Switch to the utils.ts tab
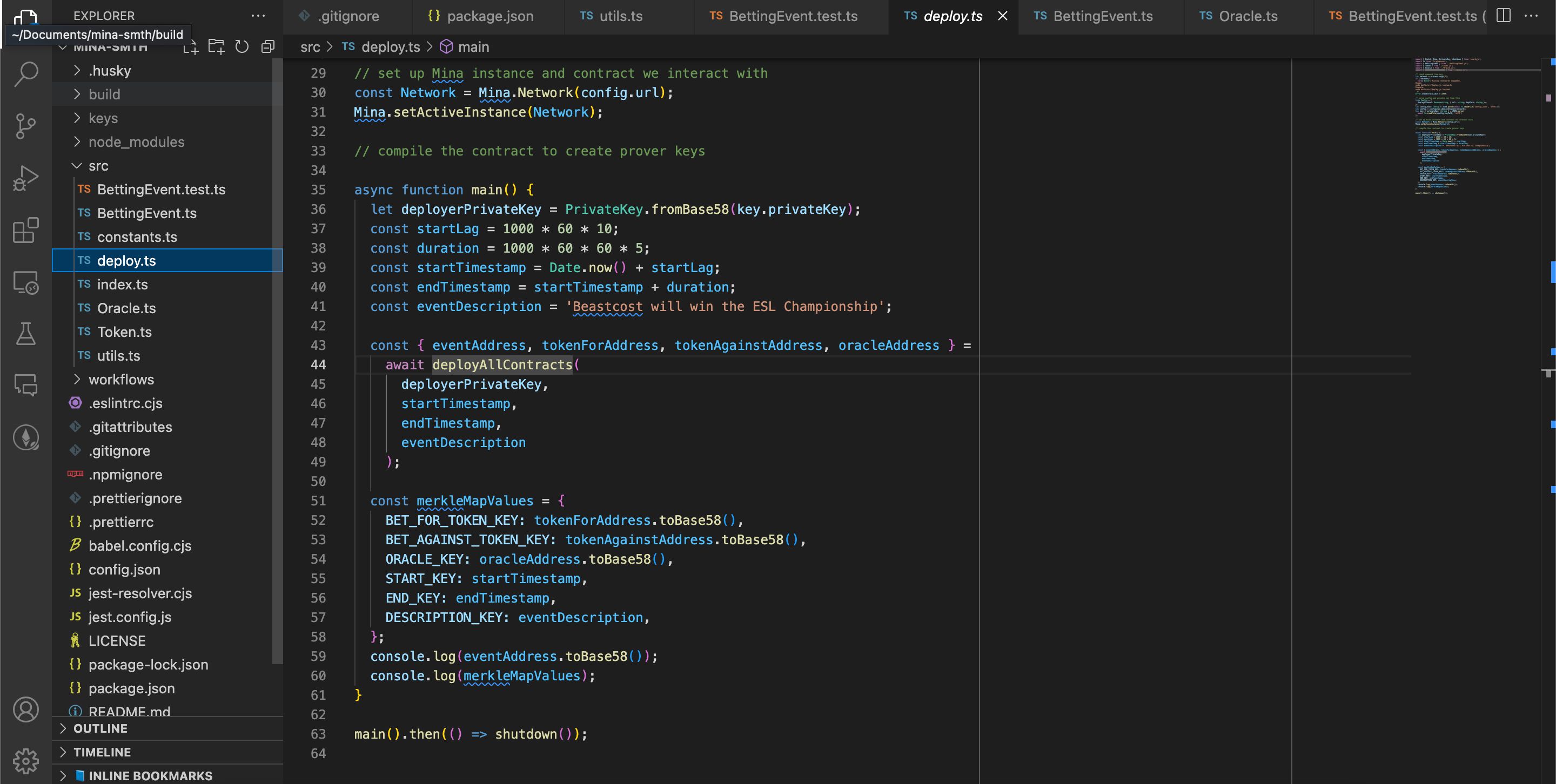This screenshot has height=784, width=1556. (x=629, y=16)
